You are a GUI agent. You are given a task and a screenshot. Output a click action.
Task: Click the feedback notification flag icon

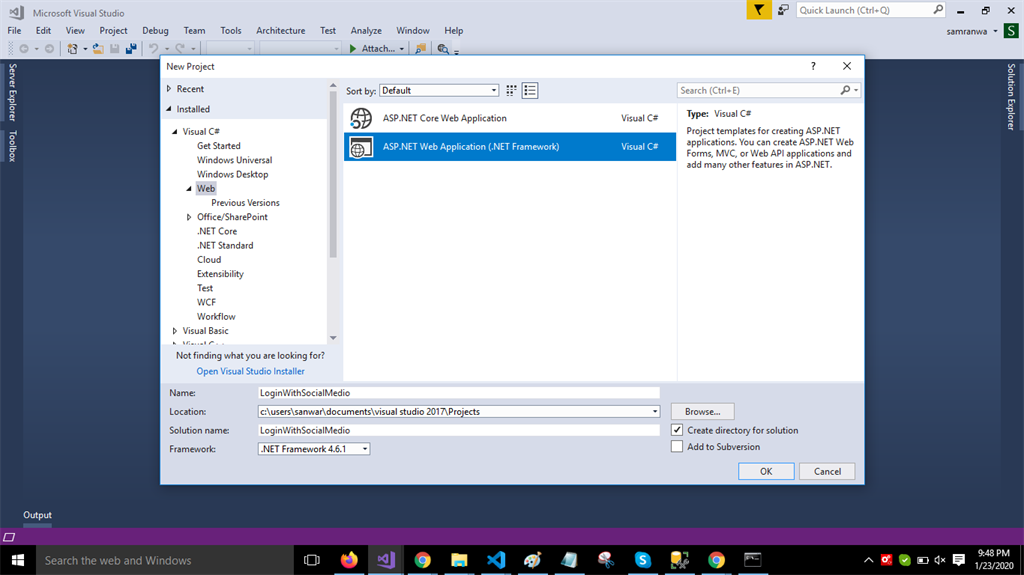pyautogui.click(x=761, y=10)
